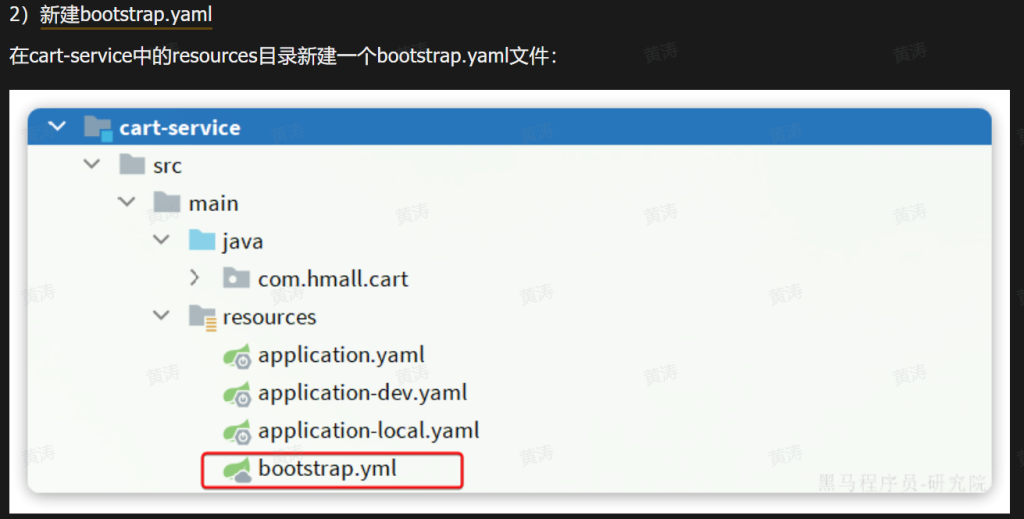Click the main folder icon

click(x=167, y=203)
